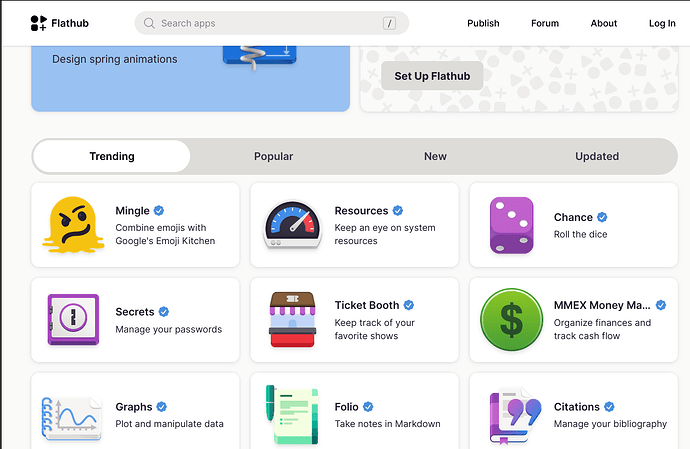
Task: Open the MMEX green dollar sign icon
Action: pos(512,320)
